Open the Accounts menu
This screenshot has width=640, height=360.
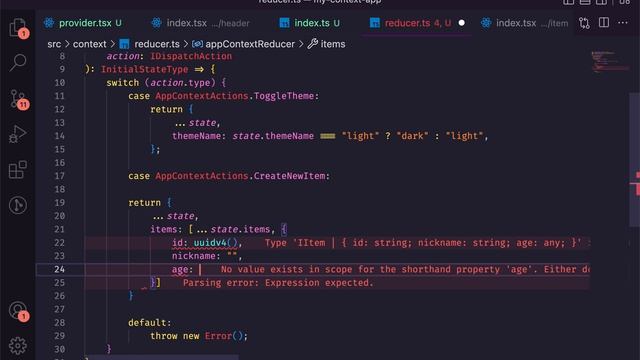coord(18,311)
